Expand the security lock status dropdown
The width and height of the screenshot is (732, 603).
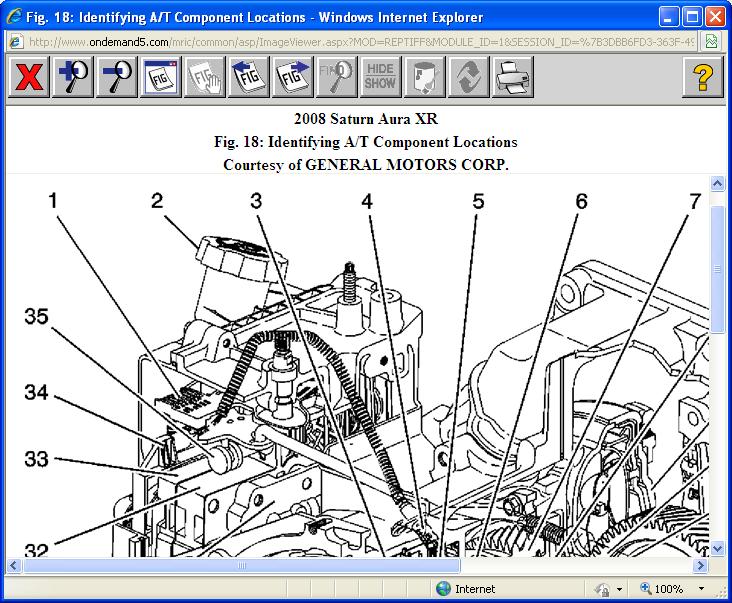[x=620, y=589]
